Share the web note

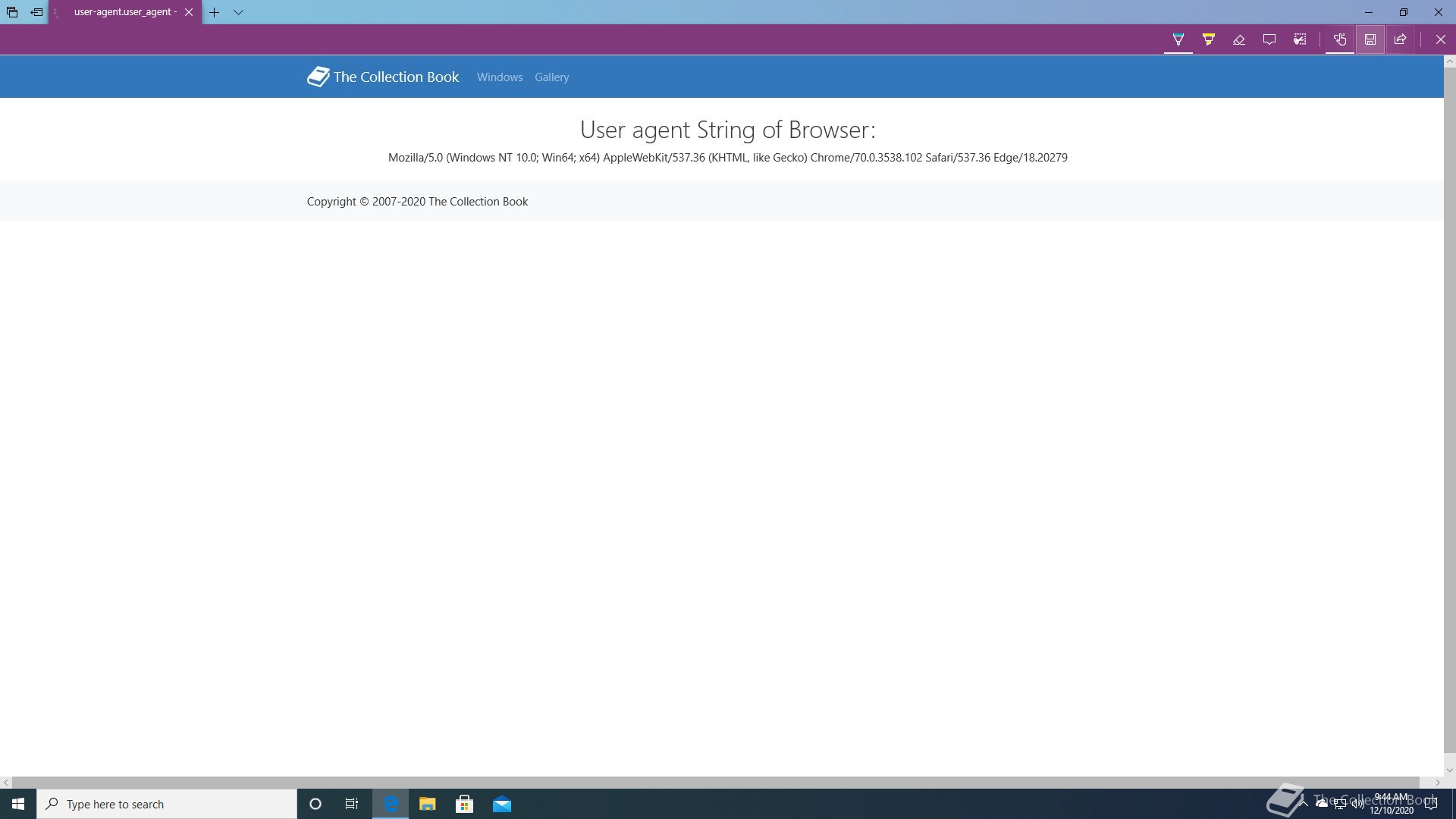[x=1400, y=39]
